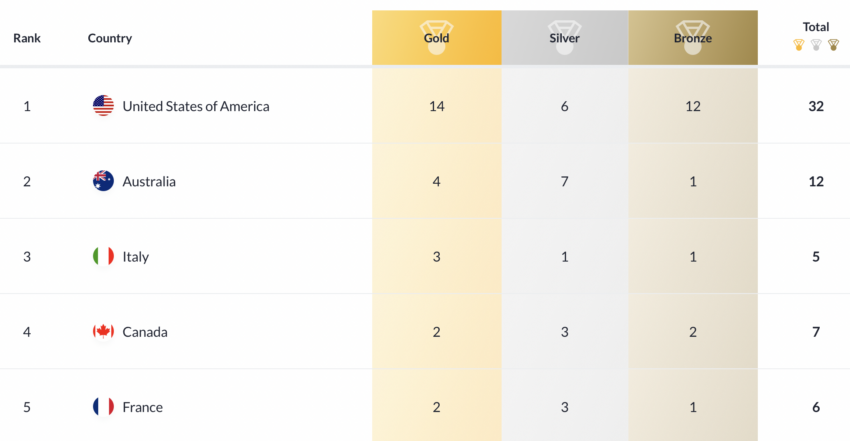Sort by the Silver column header

click(565, 38)
